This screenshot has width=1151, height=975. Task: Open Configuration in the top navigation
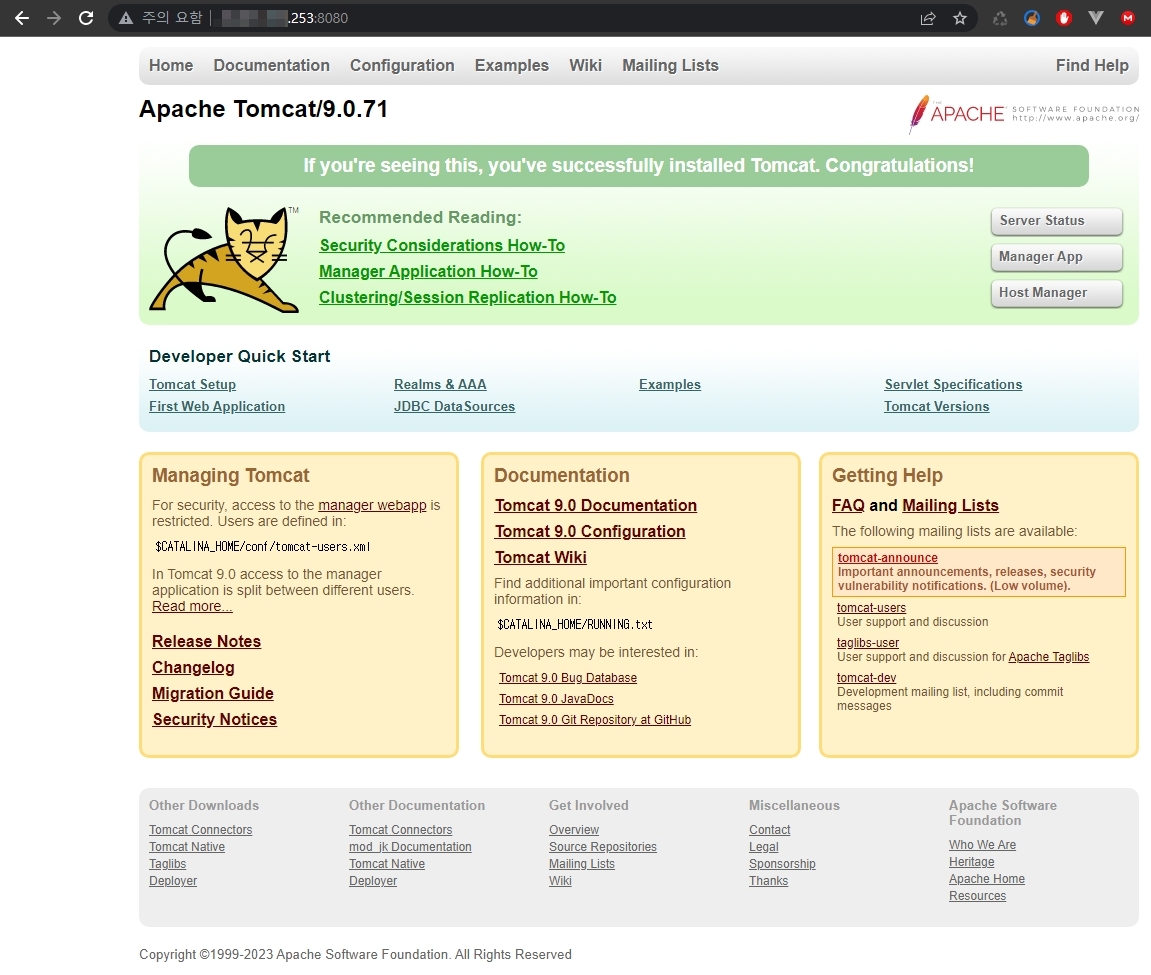tap(402, 65)
